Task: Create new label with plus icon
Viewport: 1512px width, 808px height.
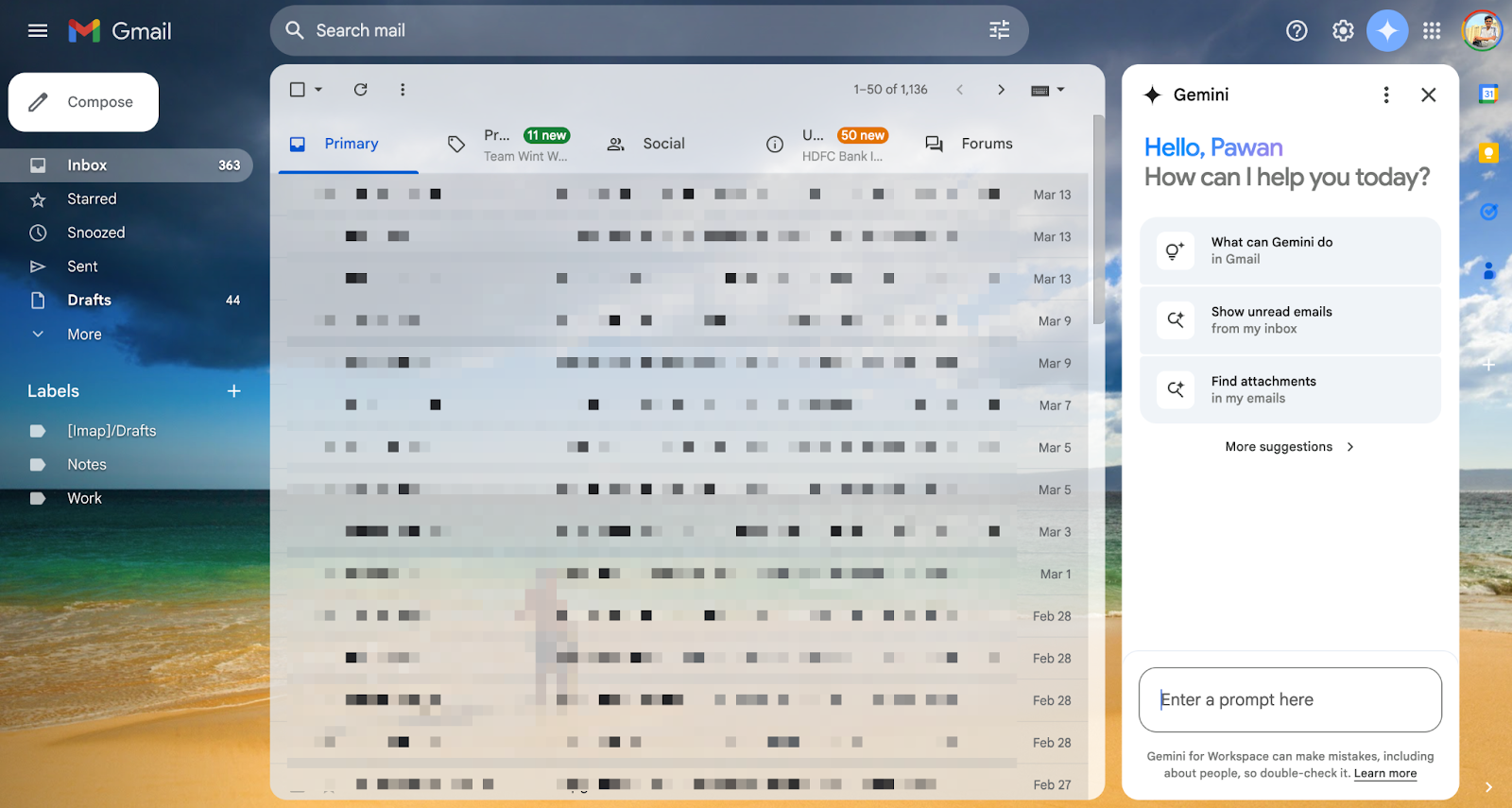Action: (x=234, y=391)
